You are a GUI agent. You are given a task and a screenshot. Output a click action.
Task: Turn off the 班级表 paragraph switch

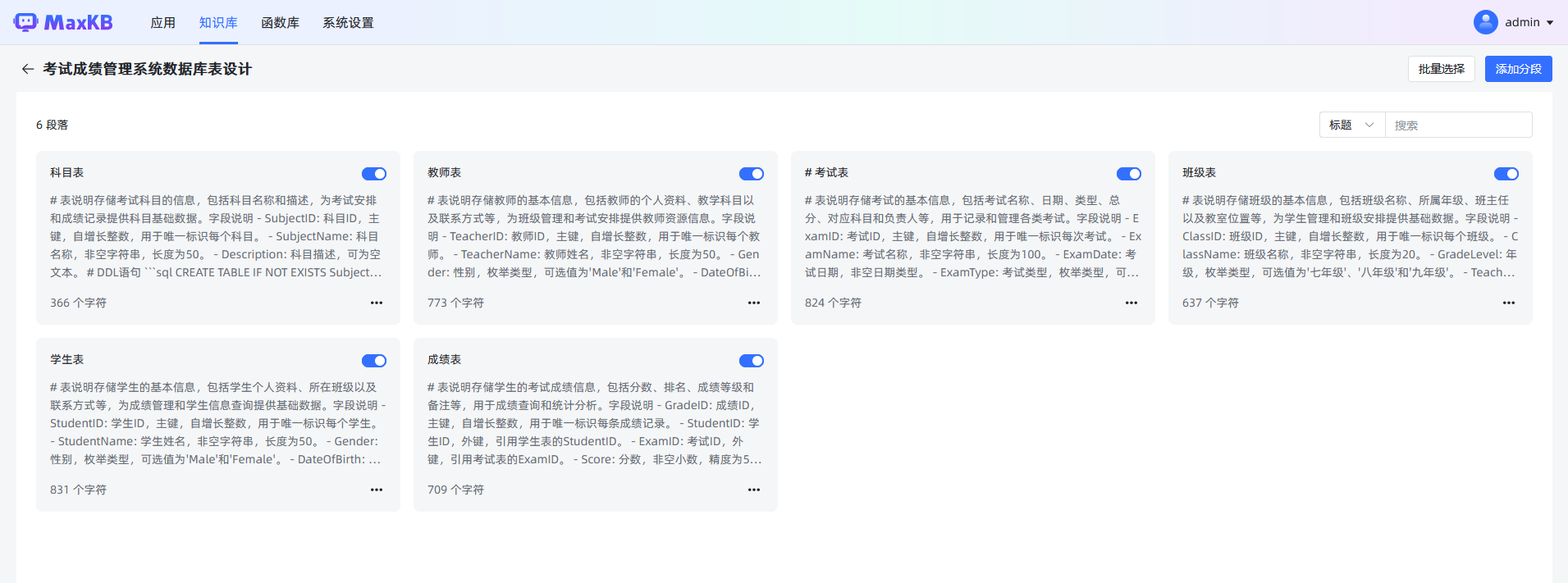click(1506, 174)
